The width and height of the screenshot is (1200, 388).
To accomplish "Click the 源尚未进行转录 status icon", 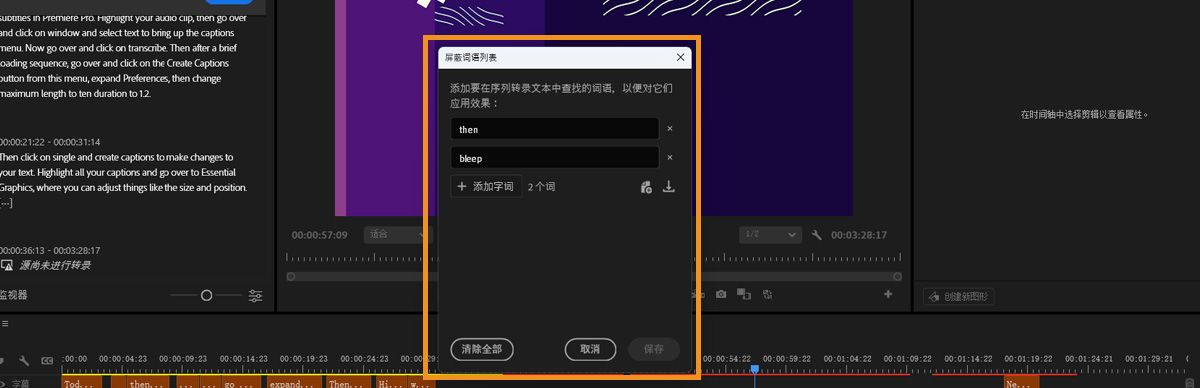I will pos(7,265).
